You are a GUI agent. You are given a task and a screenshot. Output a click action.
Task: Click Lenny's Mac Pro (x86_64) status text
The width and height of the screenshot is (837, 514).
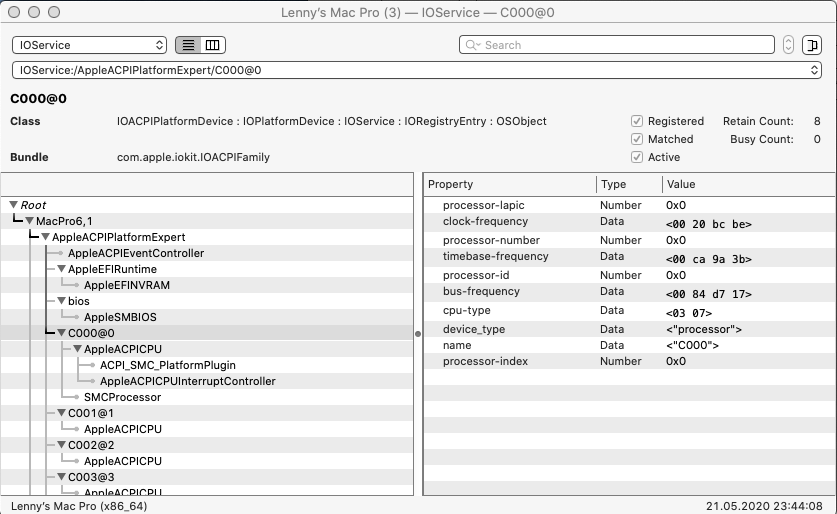[x=79, y=506]
